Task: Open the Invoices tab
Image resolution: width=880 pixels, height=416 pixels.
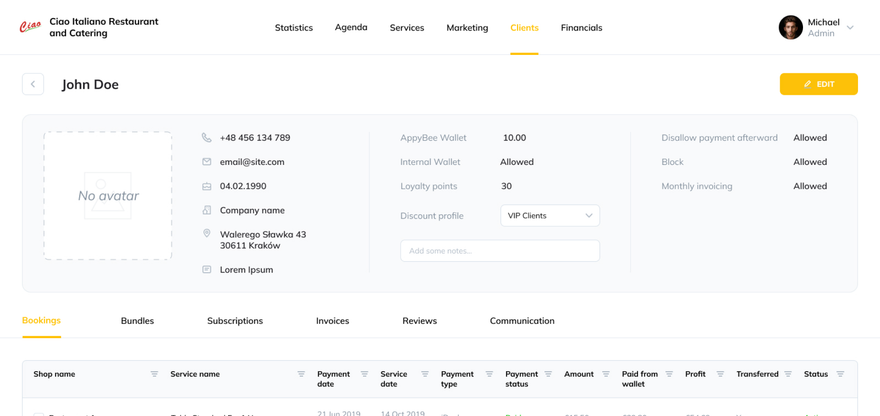Action: click(332, 321)
